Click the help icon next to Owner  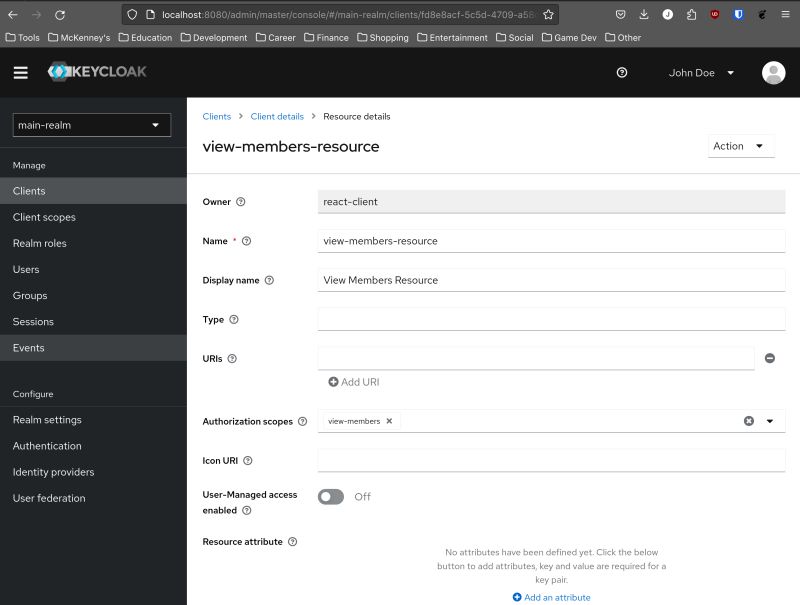pos(239,201)
